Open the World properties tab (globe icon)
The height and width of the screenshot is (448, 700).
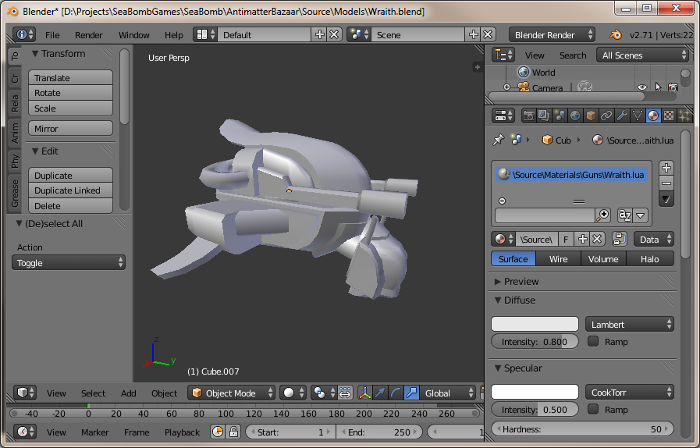tap(575, 116)
